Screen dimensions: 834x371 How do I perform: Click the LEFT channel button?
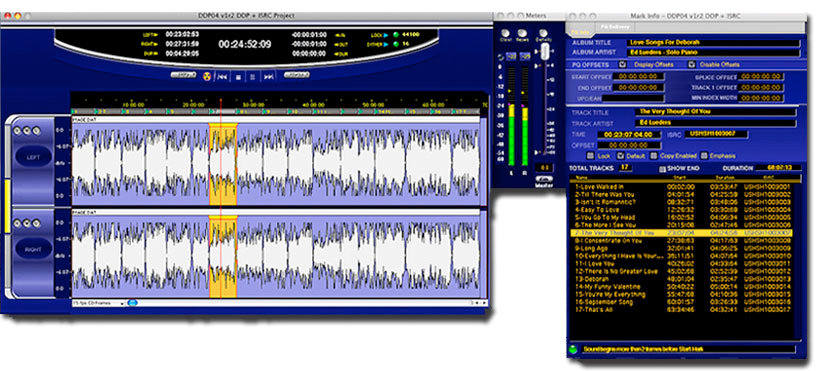pos(33,157)
